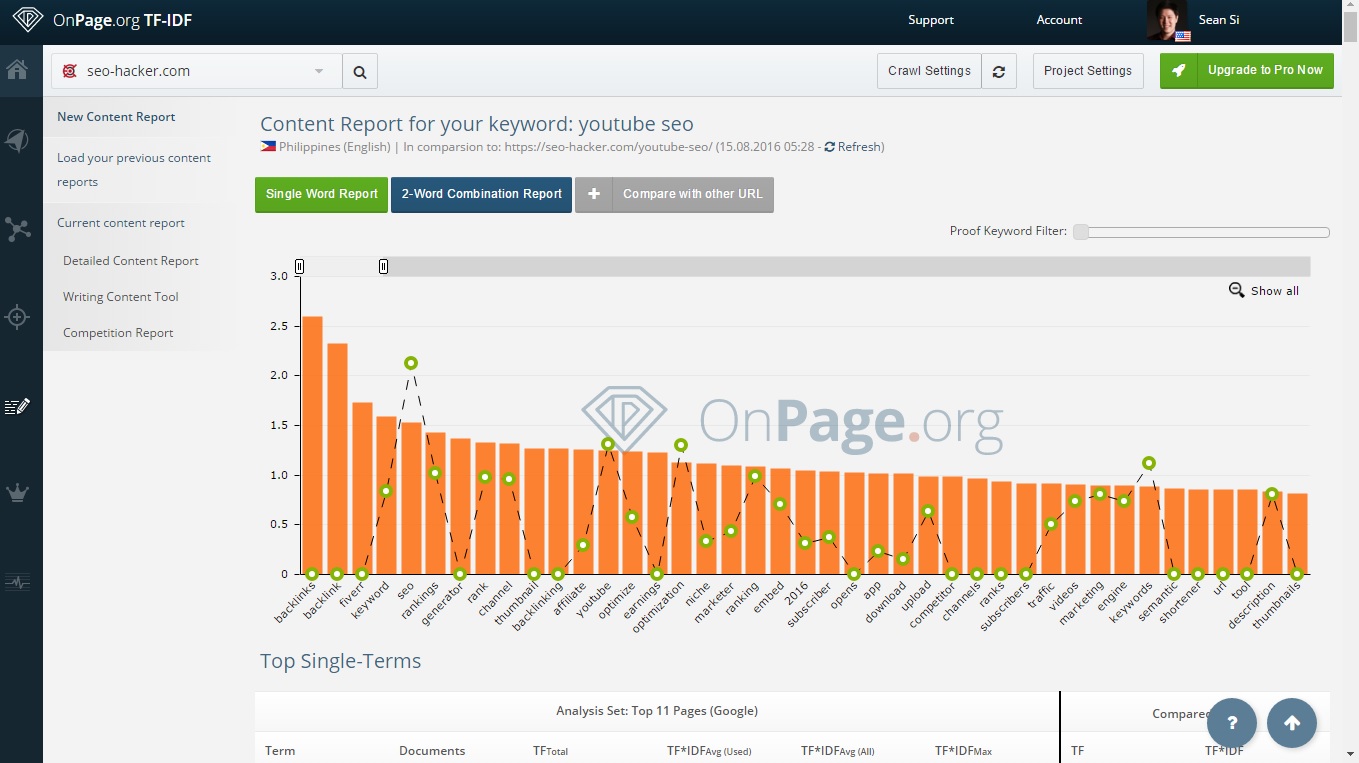Click the search magnifier button beside domain

point(360,71)
